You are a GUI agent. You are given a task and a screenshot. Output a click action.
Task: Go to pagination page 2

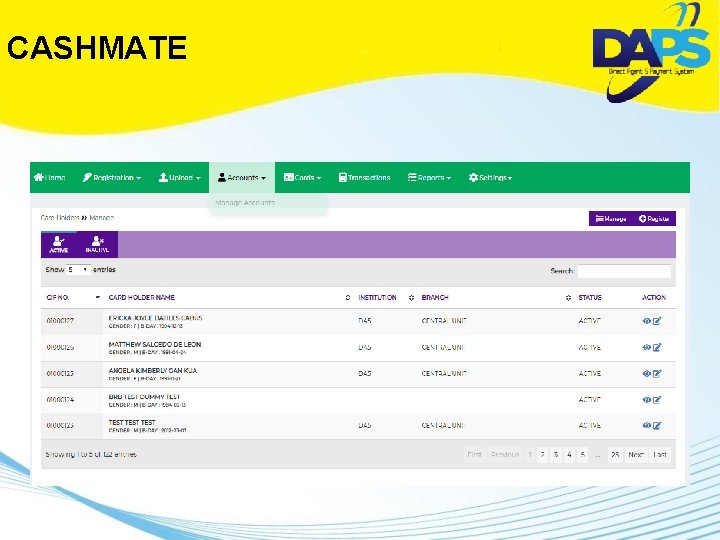(542, 455)
